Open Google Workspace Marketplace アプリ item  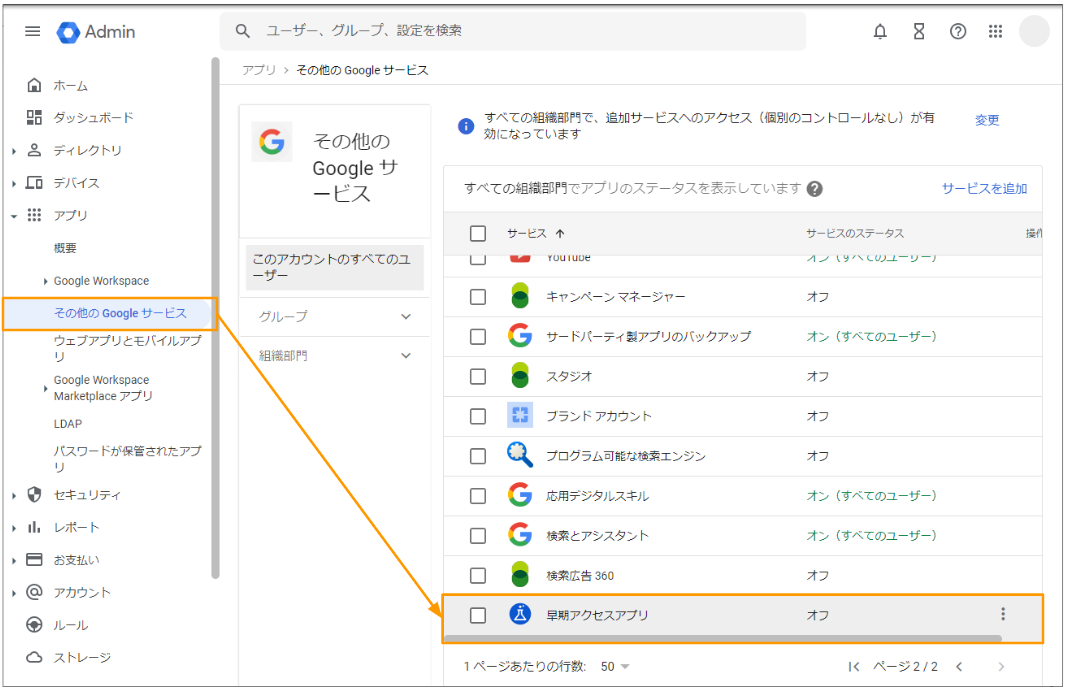[x=103, y=388]
